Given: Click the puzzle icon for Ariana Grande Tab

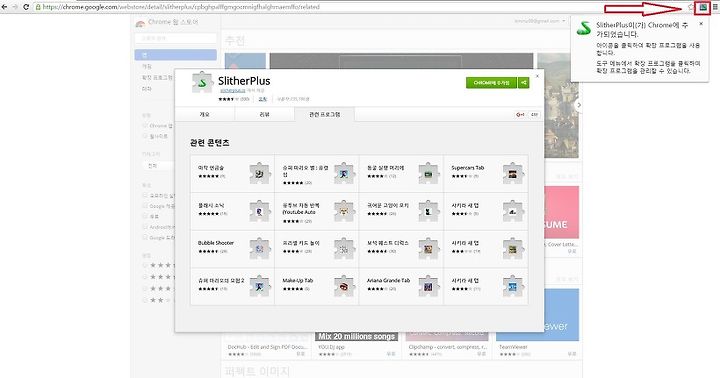Looking at the screenshot, I should click(x=428, y=286).
